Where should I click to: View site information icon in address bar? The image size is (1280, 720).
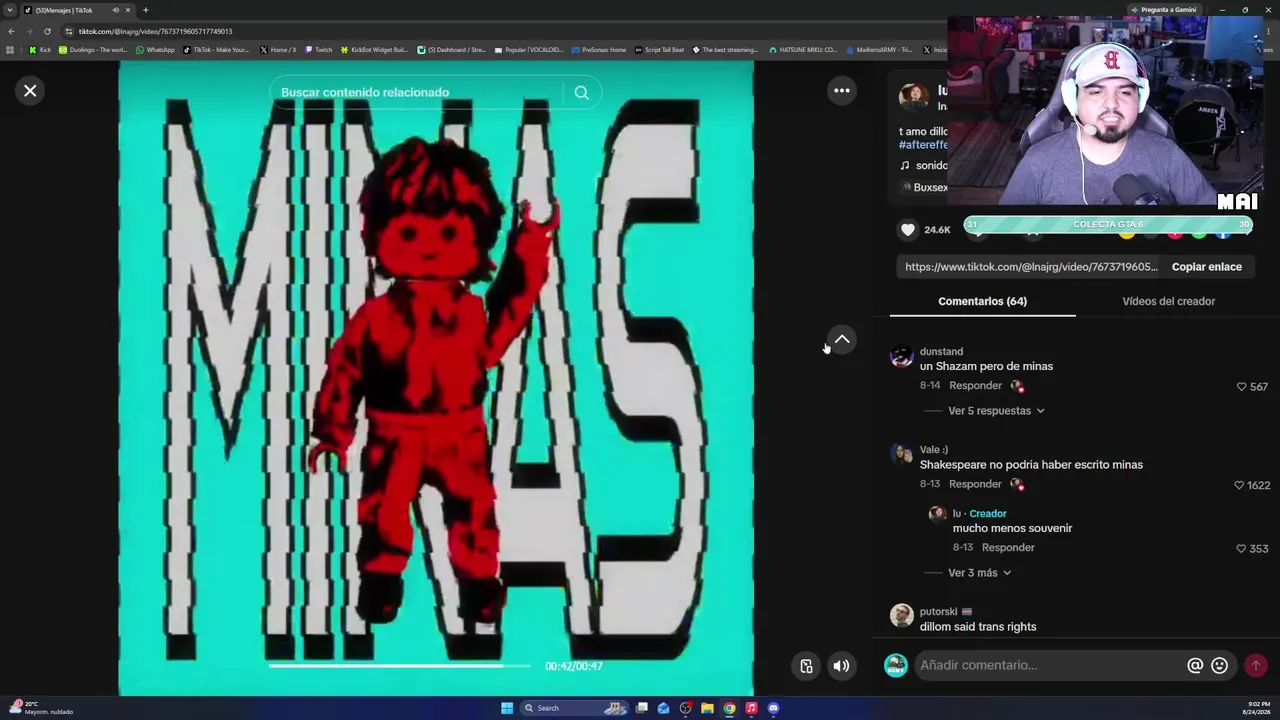(68, 31)
